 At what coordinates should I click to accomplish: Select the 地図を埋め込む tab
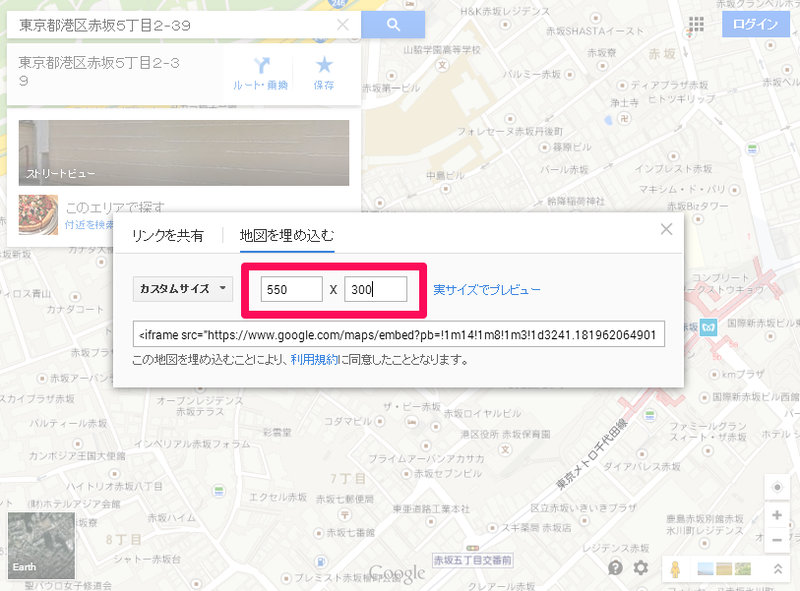pyautogui.click(x=287, y=235)
